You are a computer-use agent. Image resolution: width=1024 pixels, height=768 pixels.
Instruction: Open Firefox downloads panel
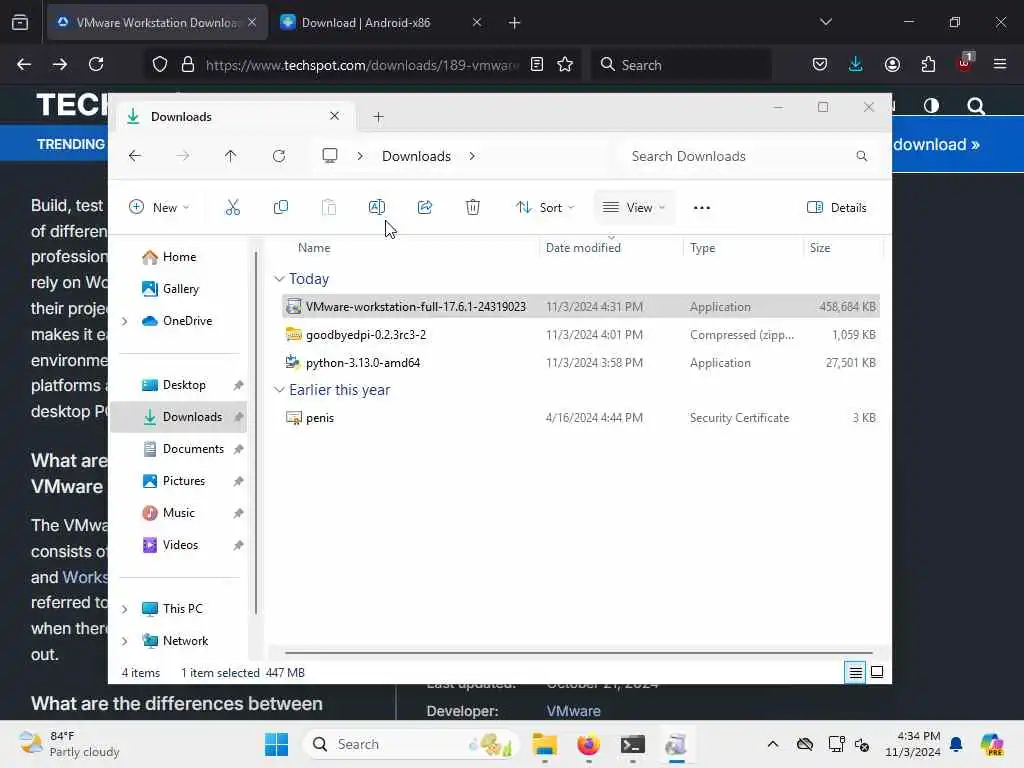856,65
